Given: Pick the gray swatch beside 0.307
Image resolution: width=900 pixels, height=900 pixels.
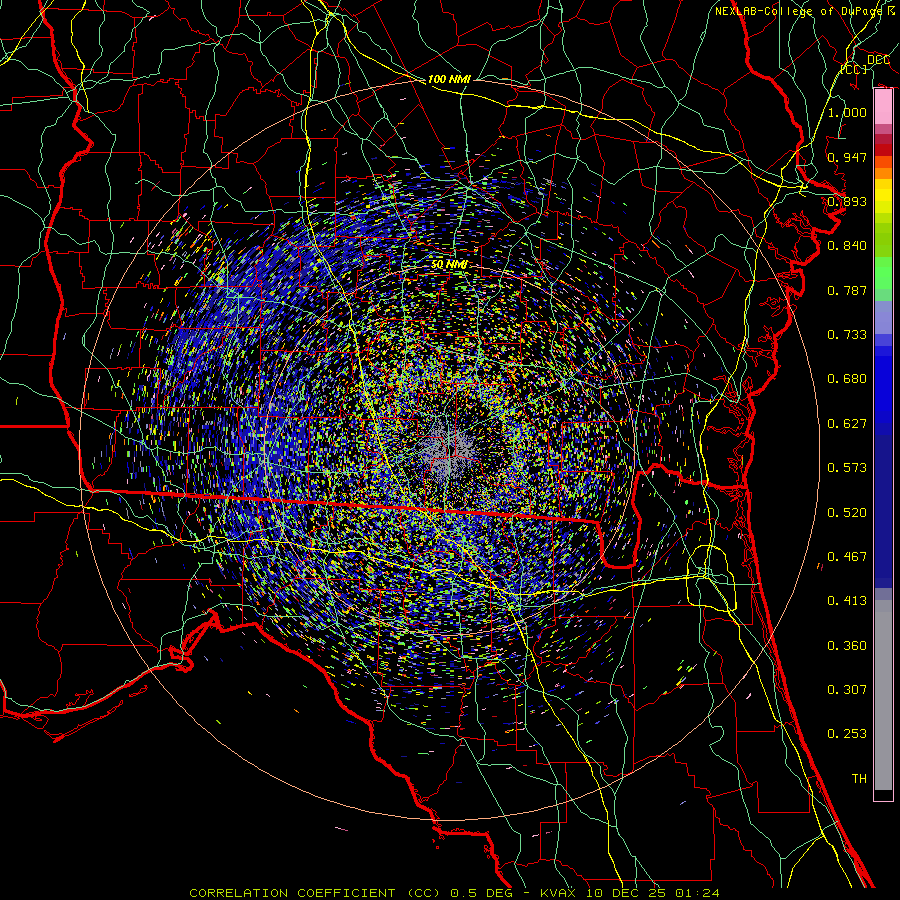Looking at the screenshot, I should point(883,695).
